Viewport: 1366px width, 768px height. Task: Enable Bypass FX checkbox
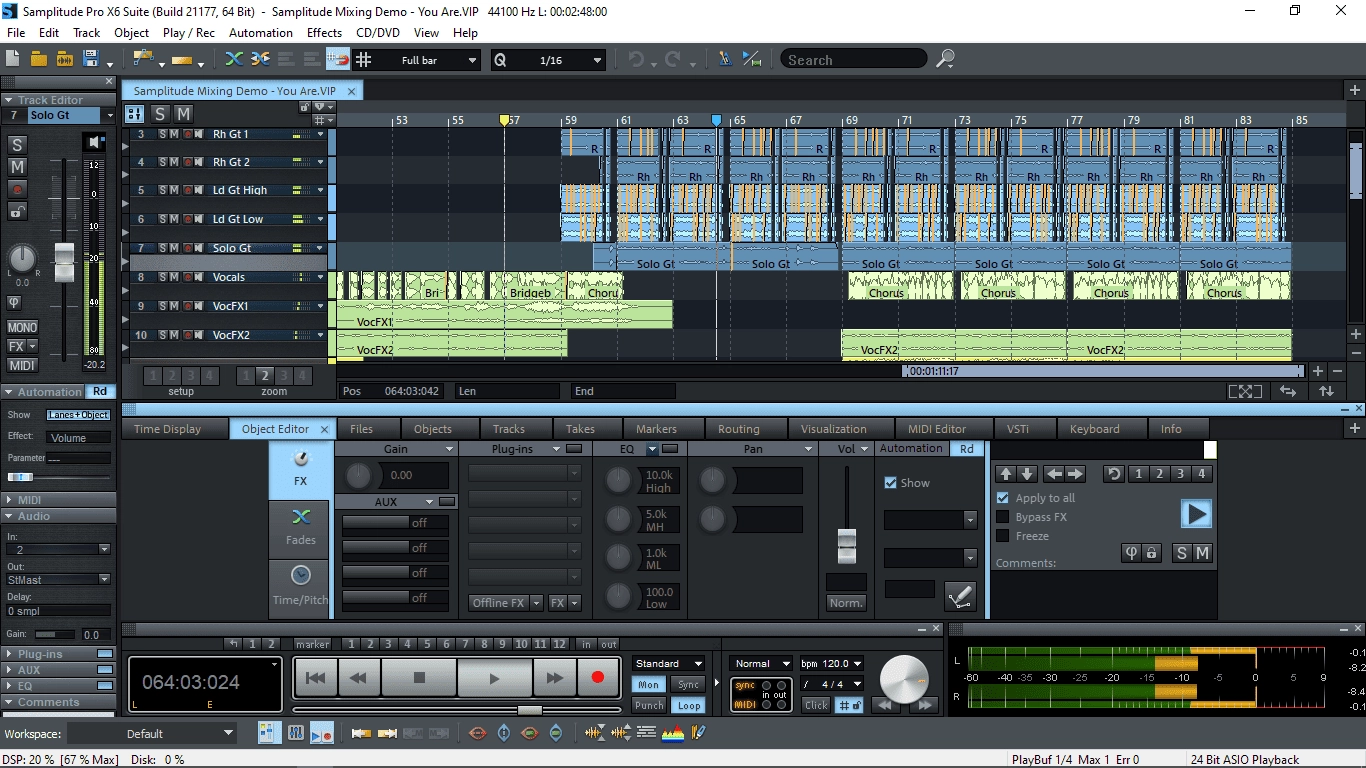point(1003,517)
